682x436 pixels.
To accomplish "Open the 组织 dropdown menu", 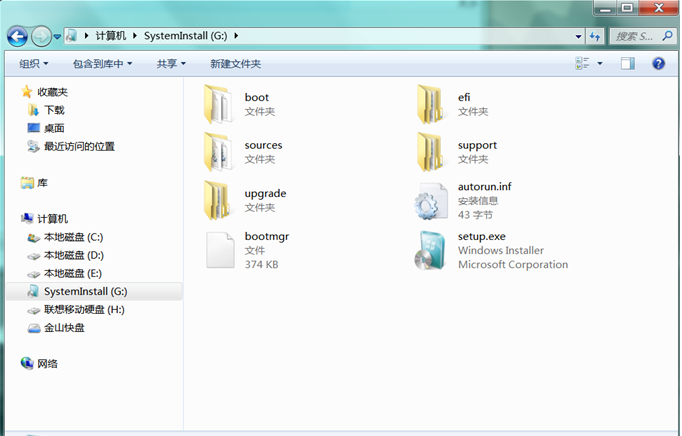I will tap(33, 63).
